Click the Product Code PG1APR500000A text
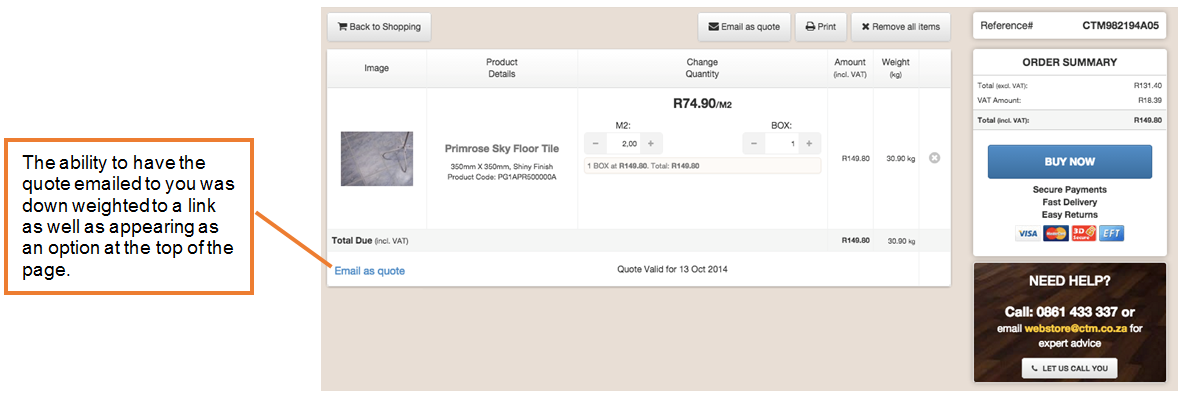The height and width of the screenshot is (398, 1186). (502, 177)
